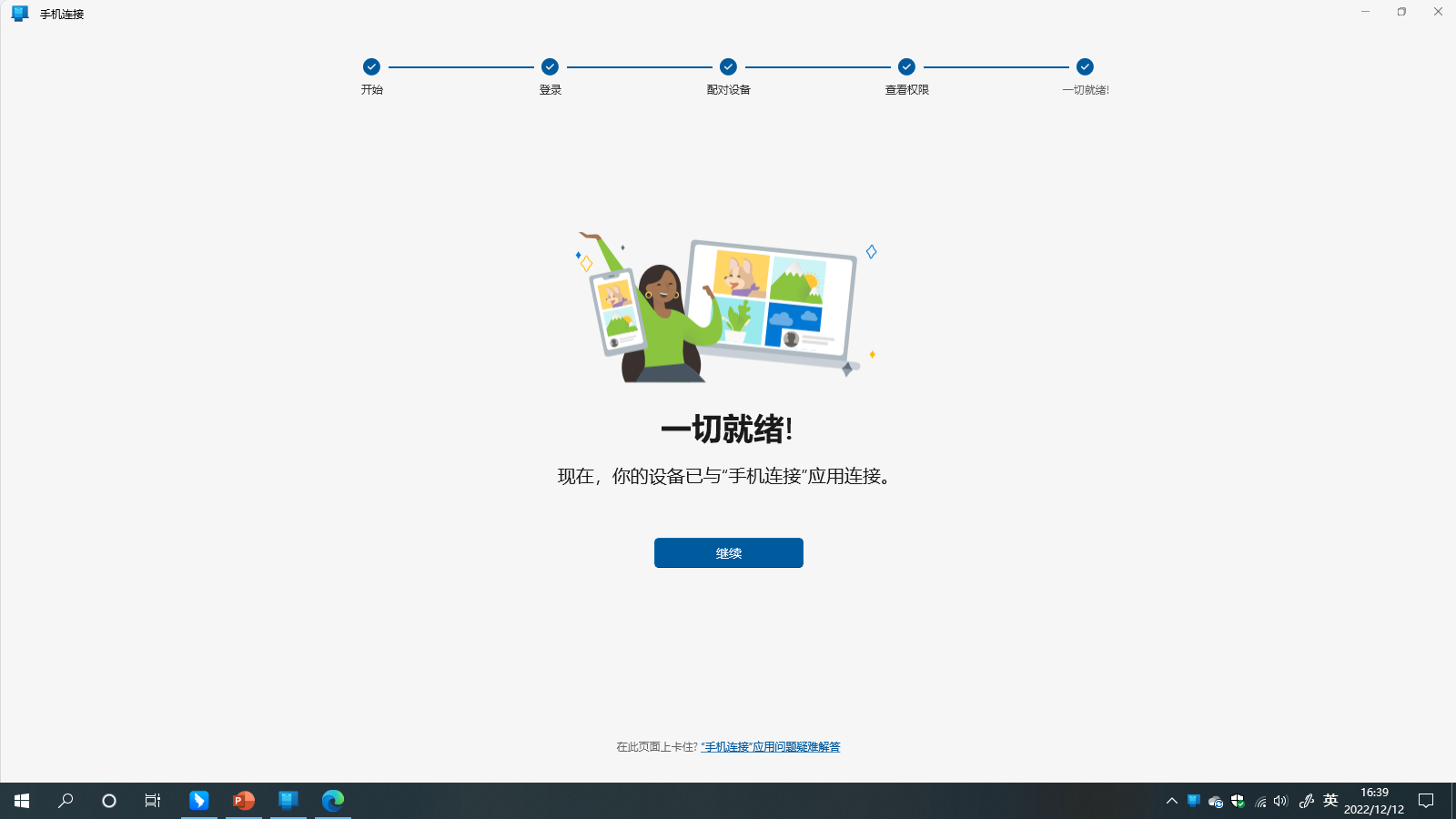Click the pen input tray icon
The image size is (1456, 819).
coord(1307,801)
